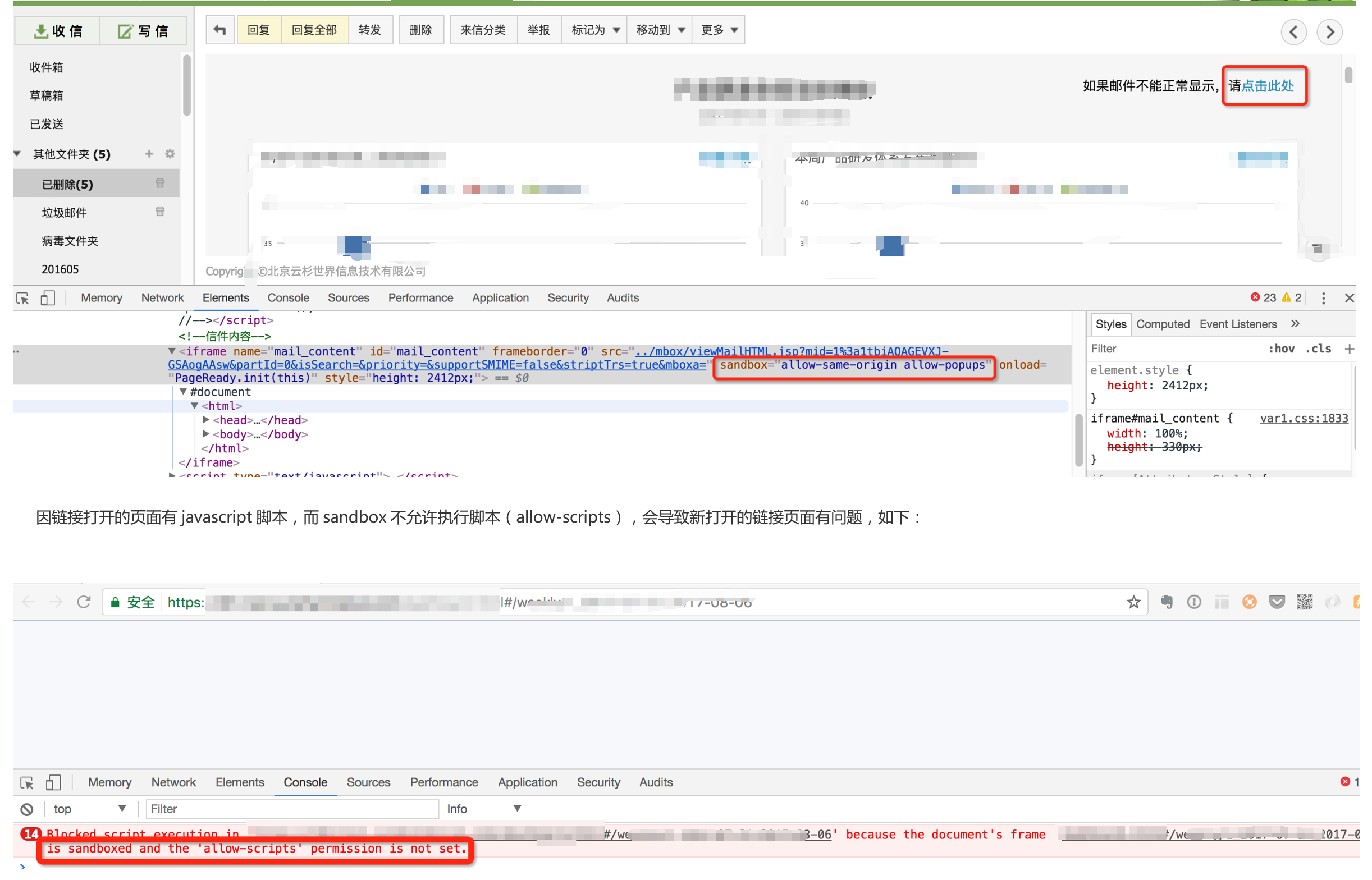Viewport: 1372px width, 880px height.
Task: Click the 回复全部 button
Action: [x=314, y=30]
